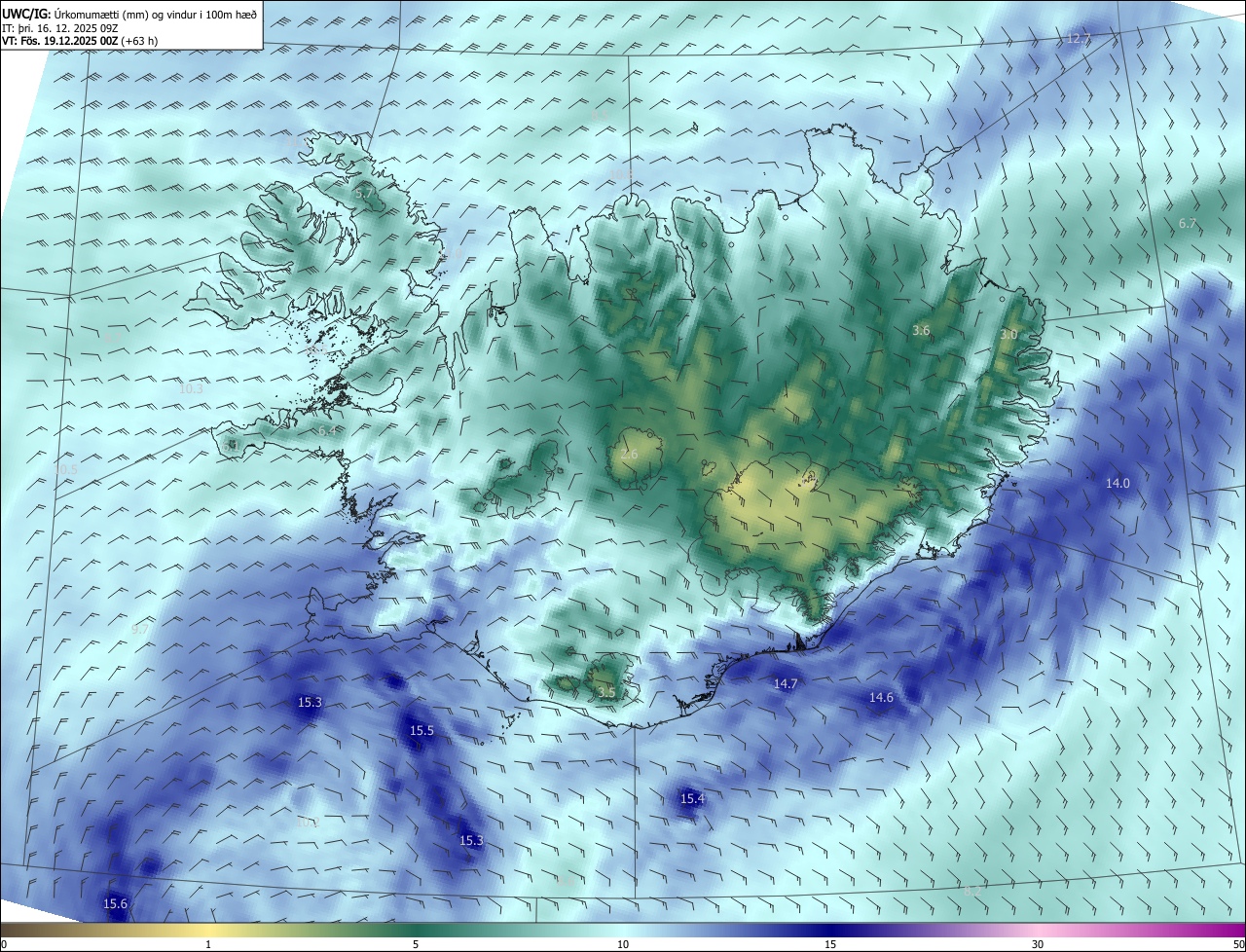Click the 12.7 value label
The image size is (1246, 952).
1079,39
